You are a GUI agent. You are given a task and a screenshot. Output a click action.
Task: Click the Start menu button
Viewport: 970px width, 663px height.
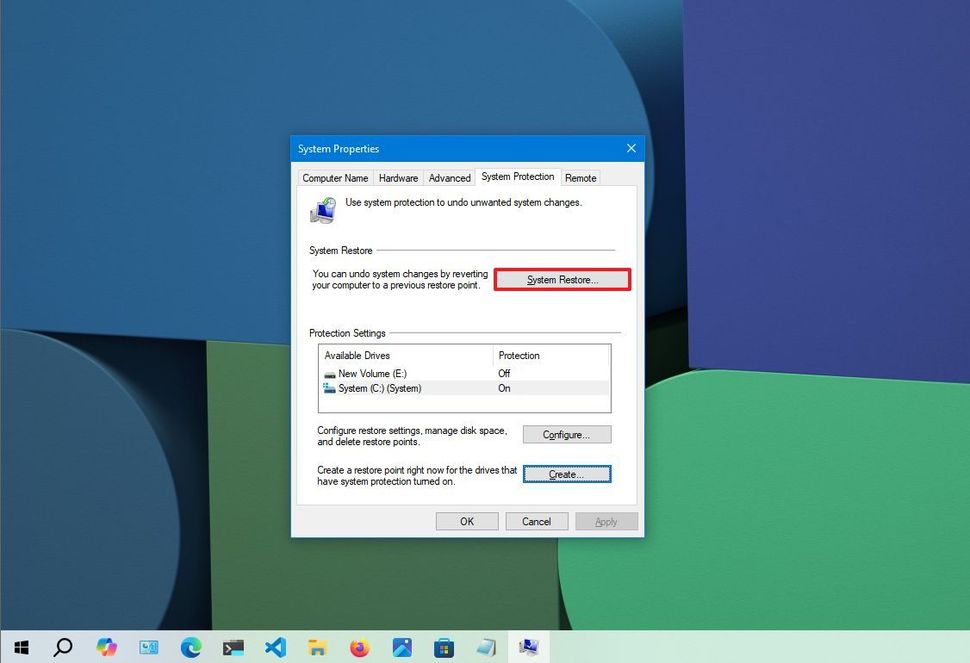pyautogui.click(x=20, y=647)
